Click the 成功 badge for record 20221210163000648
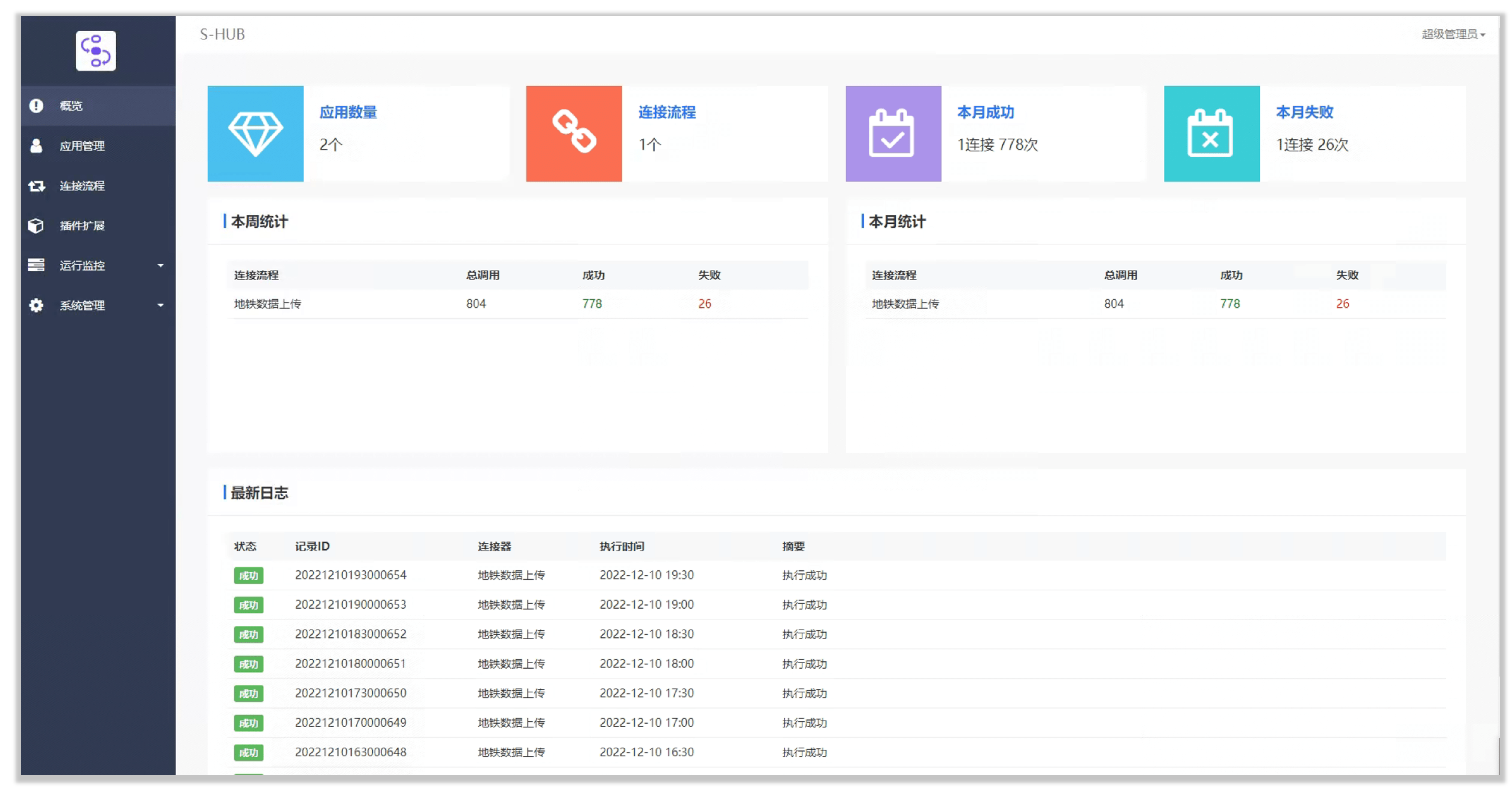Image resolution: width=1512 pixels, height=787 pixels. [x=249, y=753]
